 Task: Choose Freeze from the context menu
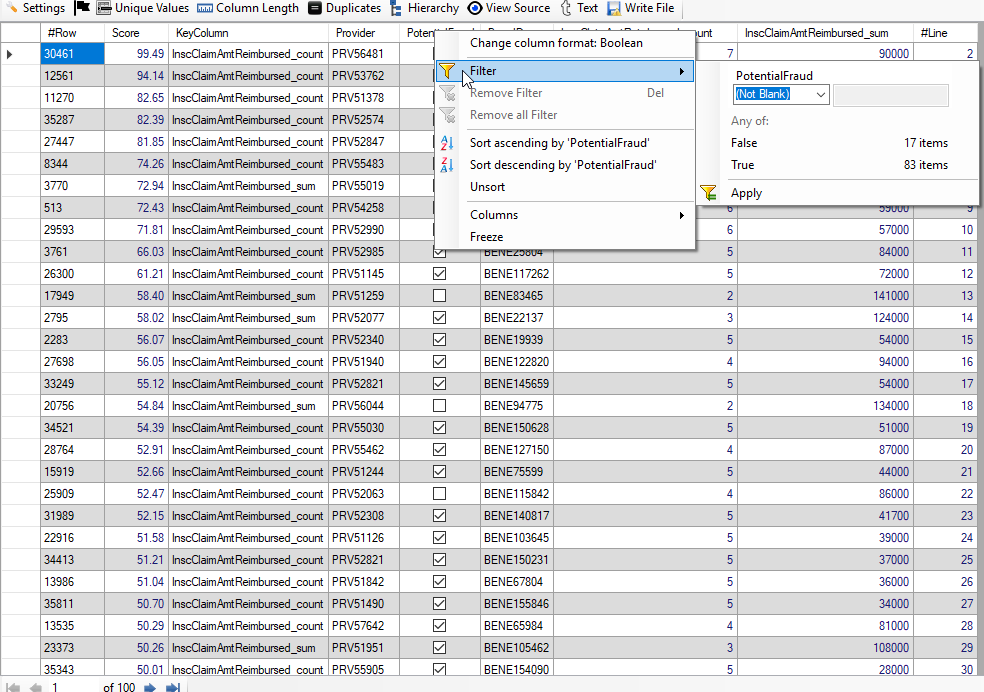pos(486,237)
